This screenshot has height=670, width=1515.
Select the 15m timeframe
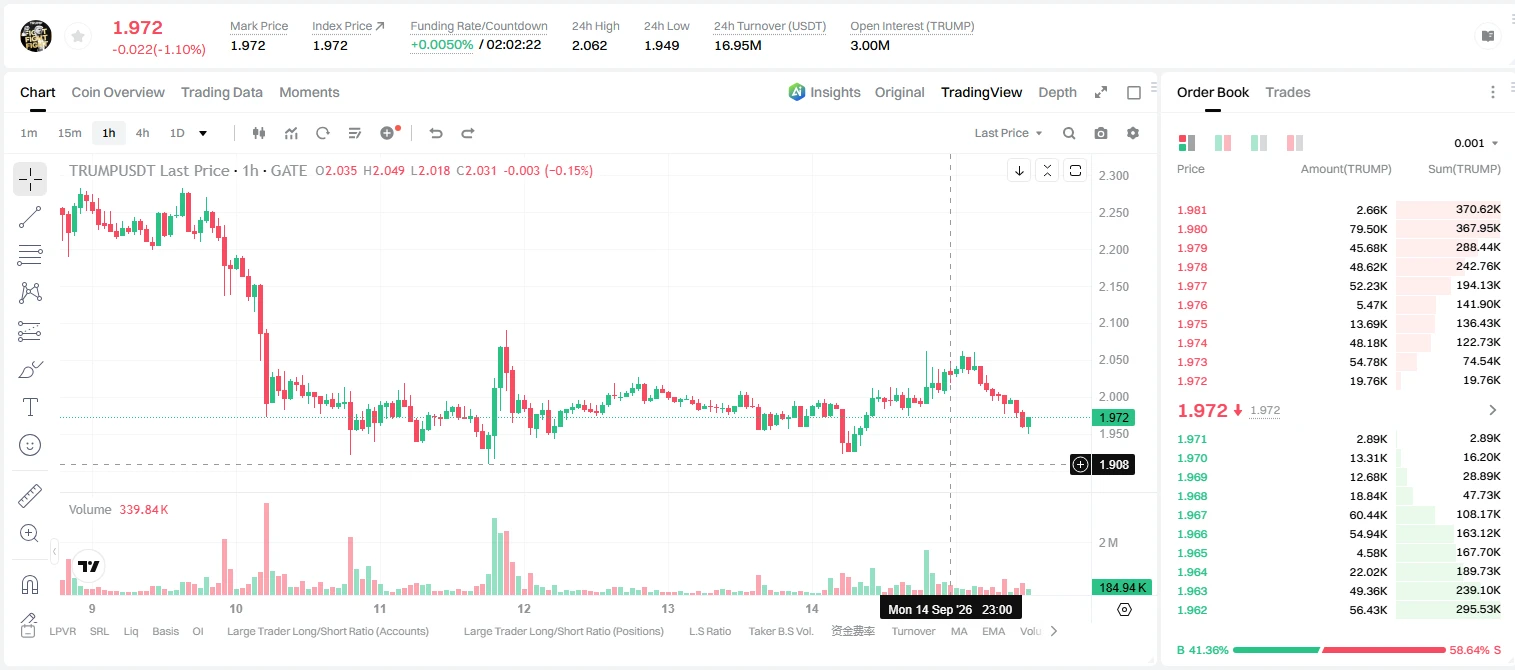tap(69, 133)
